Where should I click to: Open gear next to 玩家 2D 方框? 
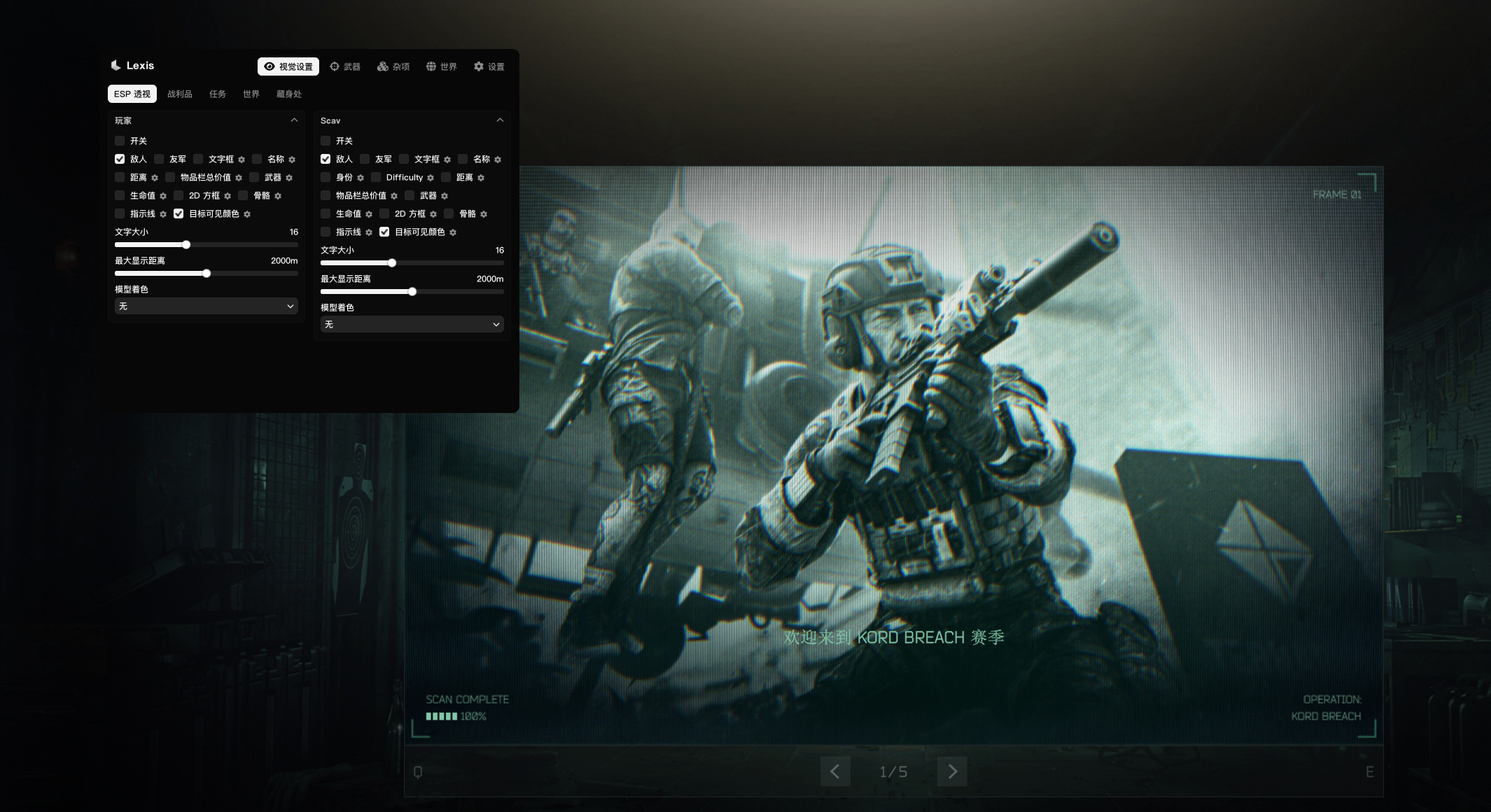227,196
